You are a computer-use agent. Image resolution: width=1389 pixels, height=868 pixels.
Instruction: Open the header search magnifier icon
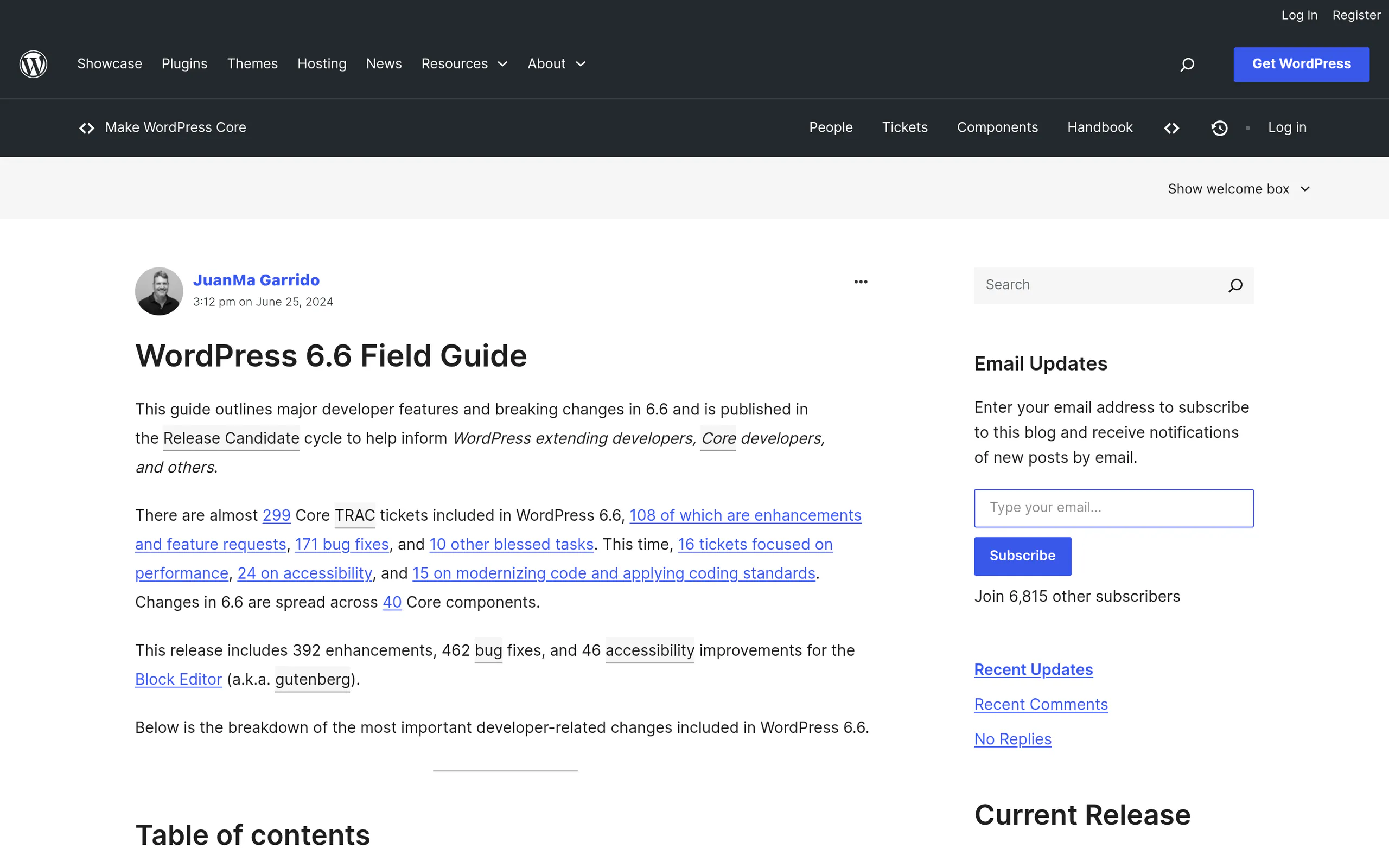[1187, 65]
